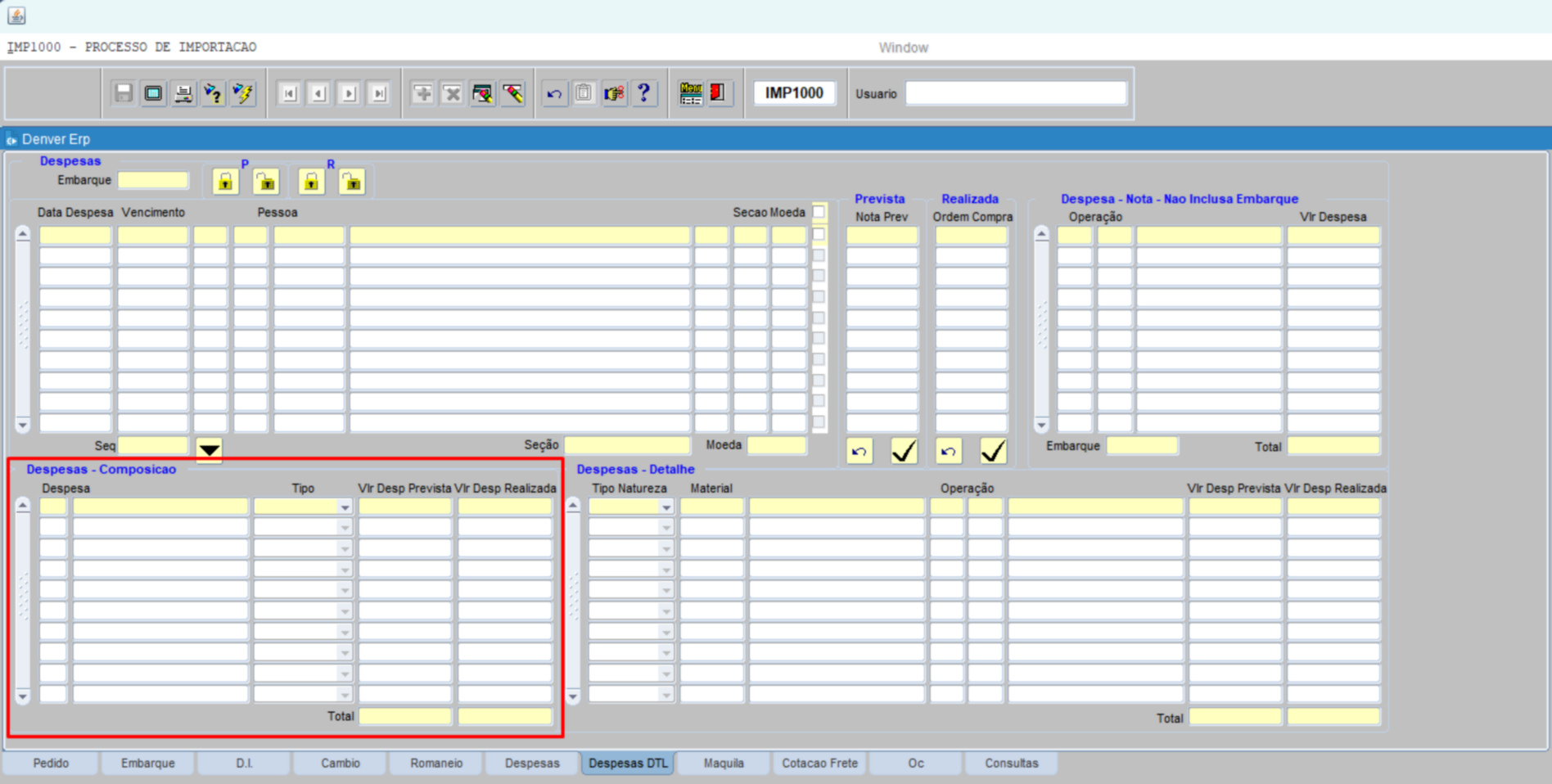Viewport: 1552px width, 784px height.
Task: Tick the header checkbox next to Moeda
Action: pyautogui.click(x=819, y=212)
